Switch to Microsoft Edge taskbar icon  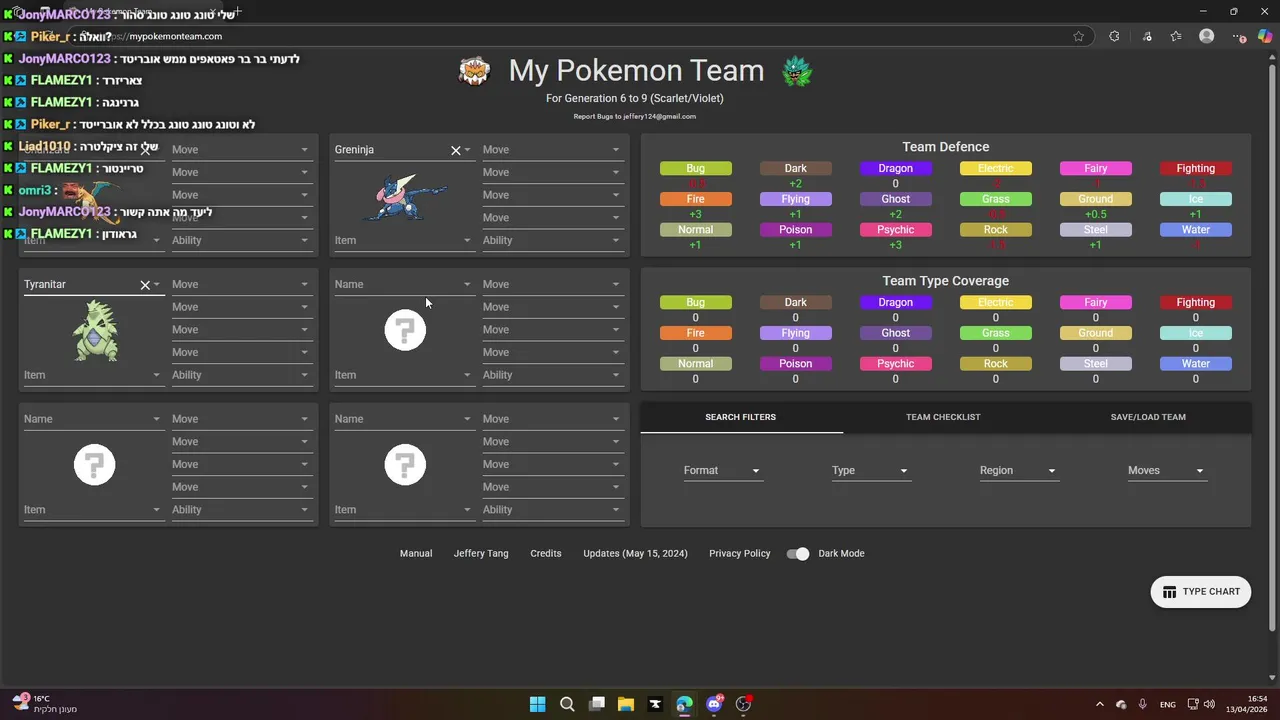[x=684, y=704]
